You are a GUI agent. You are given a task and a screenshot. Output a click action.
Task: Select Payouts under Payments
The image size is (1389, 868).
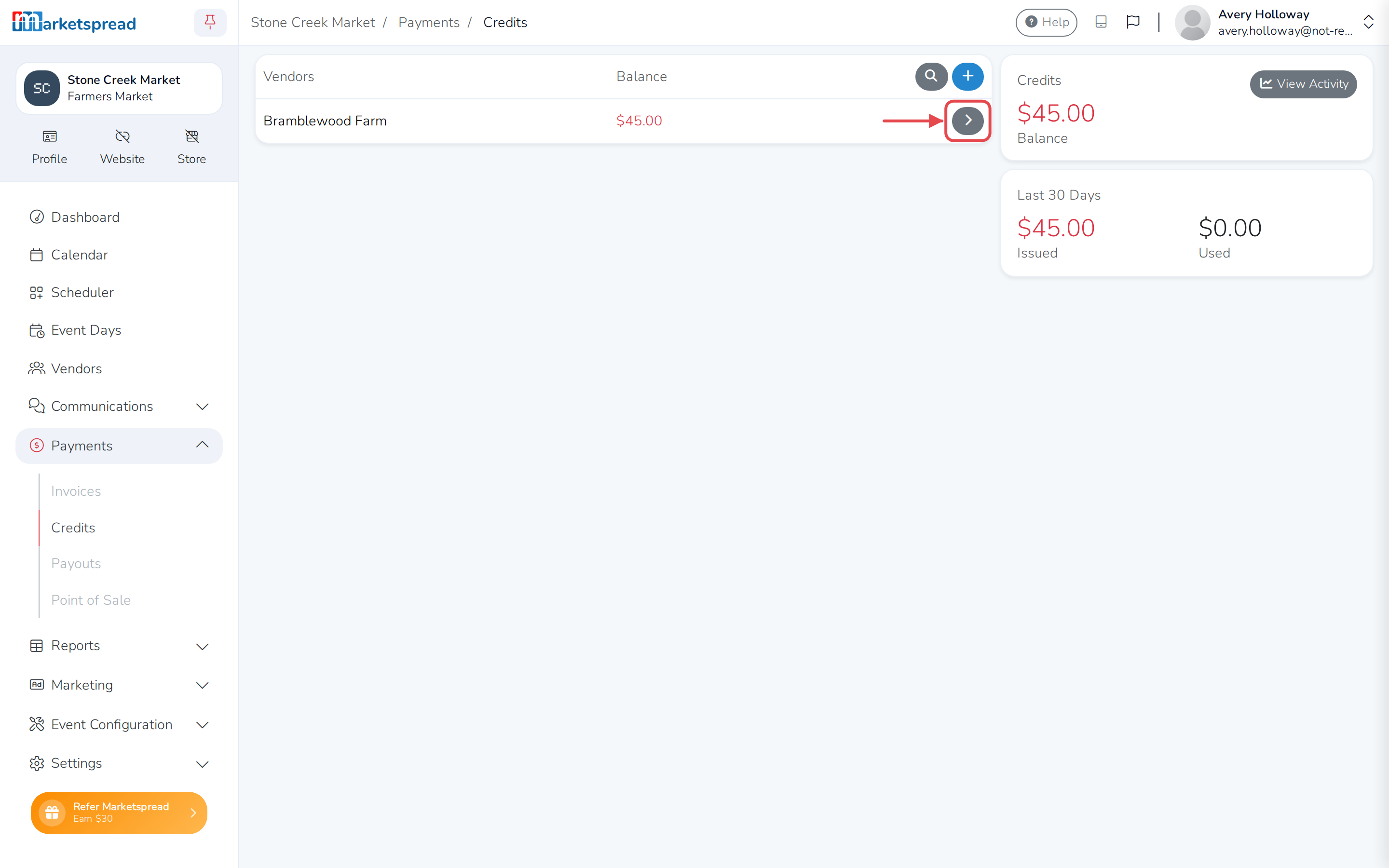tap(76, 564)
